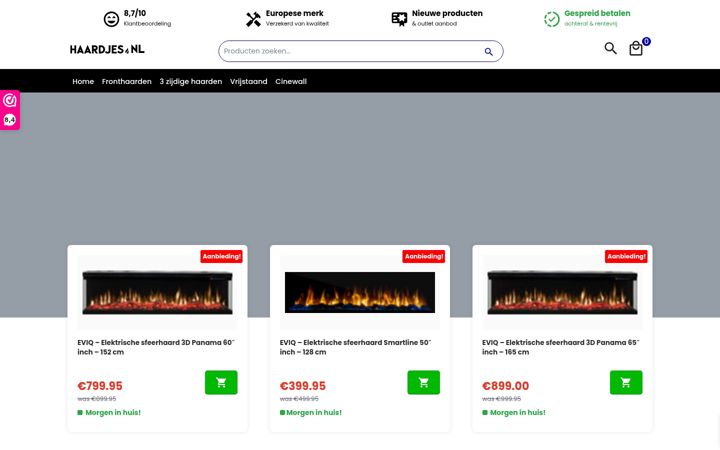
Task: Click struck-through old price below €399.95
Action: (299, 399)
